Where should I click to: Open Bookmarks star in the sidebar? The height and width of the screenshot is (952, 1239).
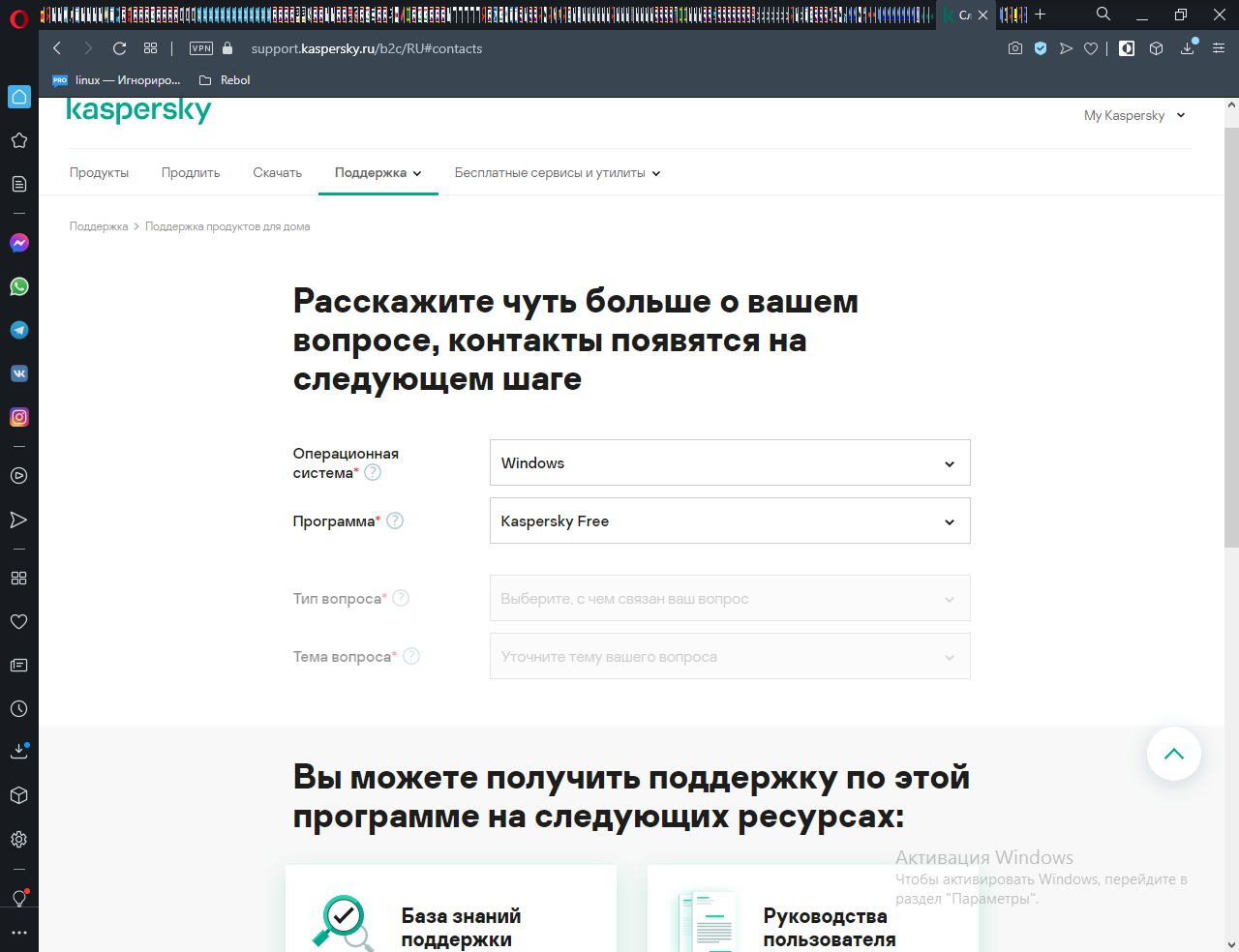click(18, 140)
